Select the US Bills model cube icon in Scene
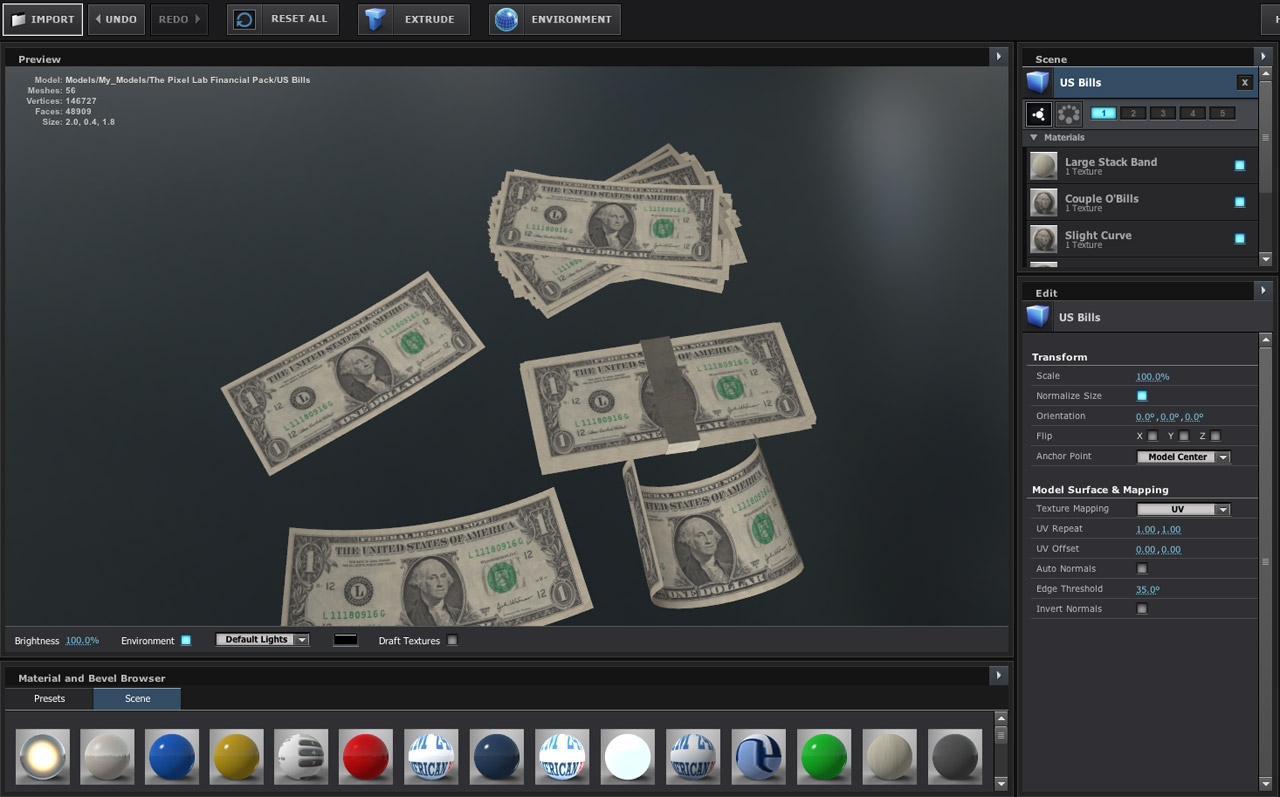Viewport: 1280px width, 797px height. 1038,83
